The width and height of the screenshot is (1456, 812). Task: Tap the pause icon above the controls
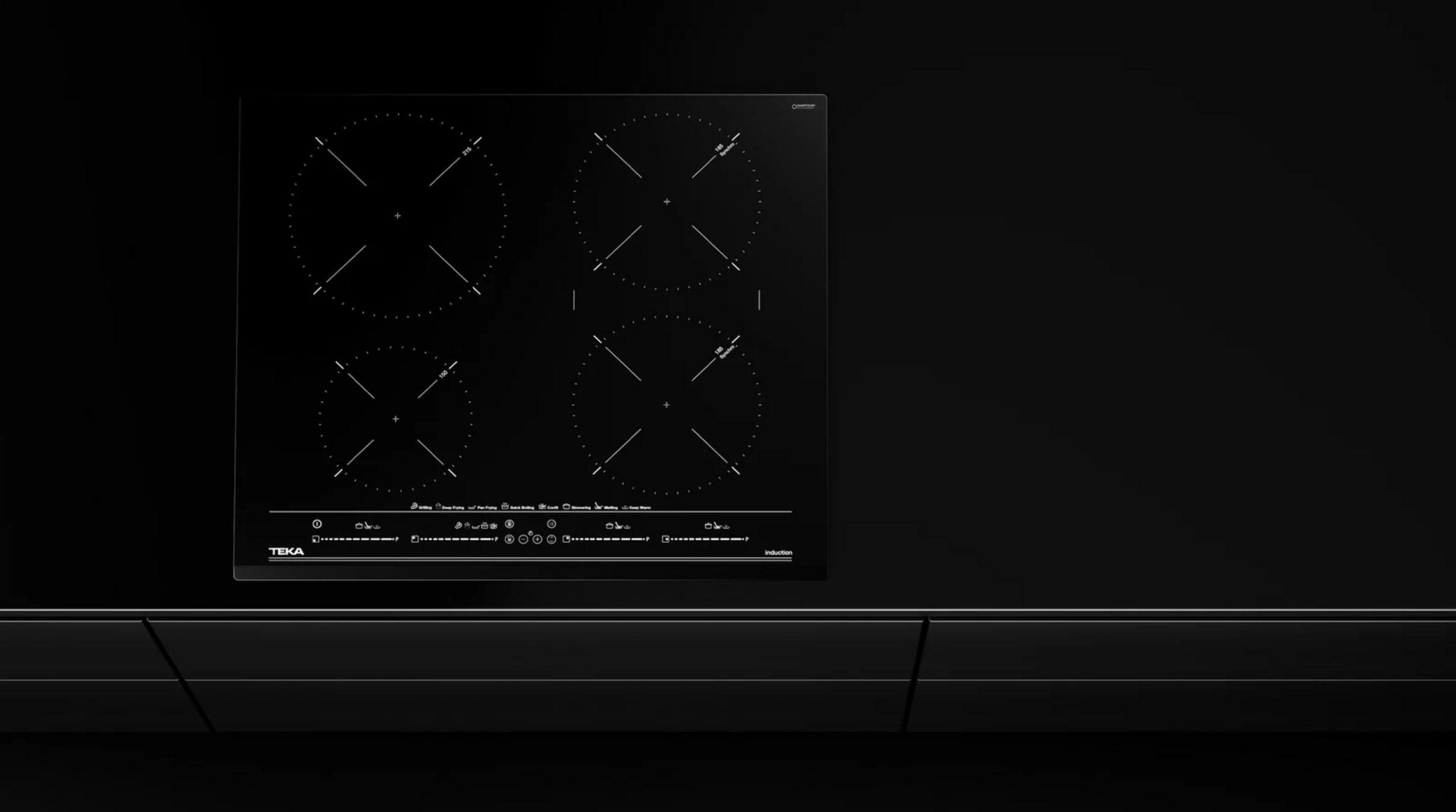click(x=551, y=524)
